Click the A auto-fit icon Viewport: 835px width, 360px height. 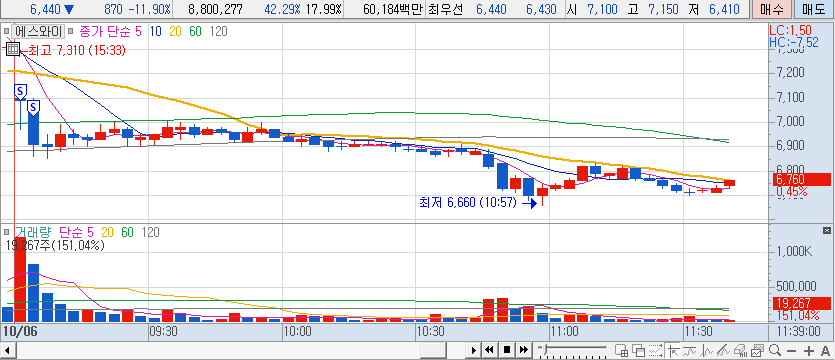point(825,350)
